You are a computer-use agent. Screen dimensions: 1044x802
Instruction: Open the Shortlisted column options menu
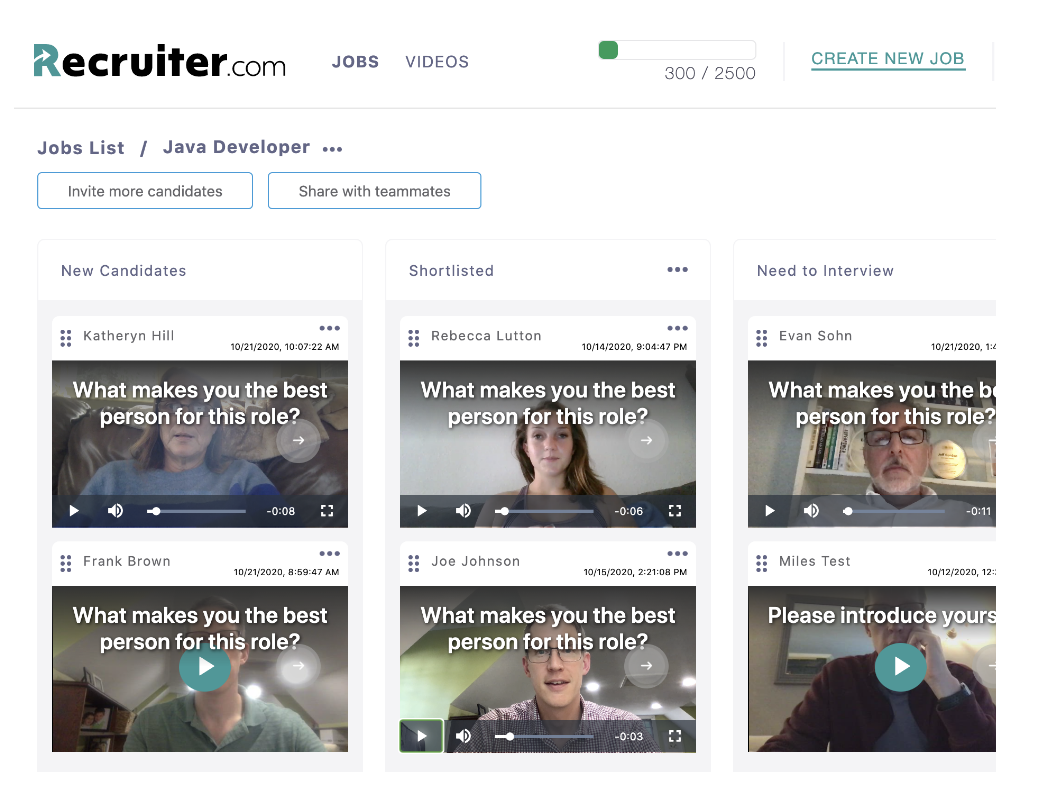(x=678, y=270)
